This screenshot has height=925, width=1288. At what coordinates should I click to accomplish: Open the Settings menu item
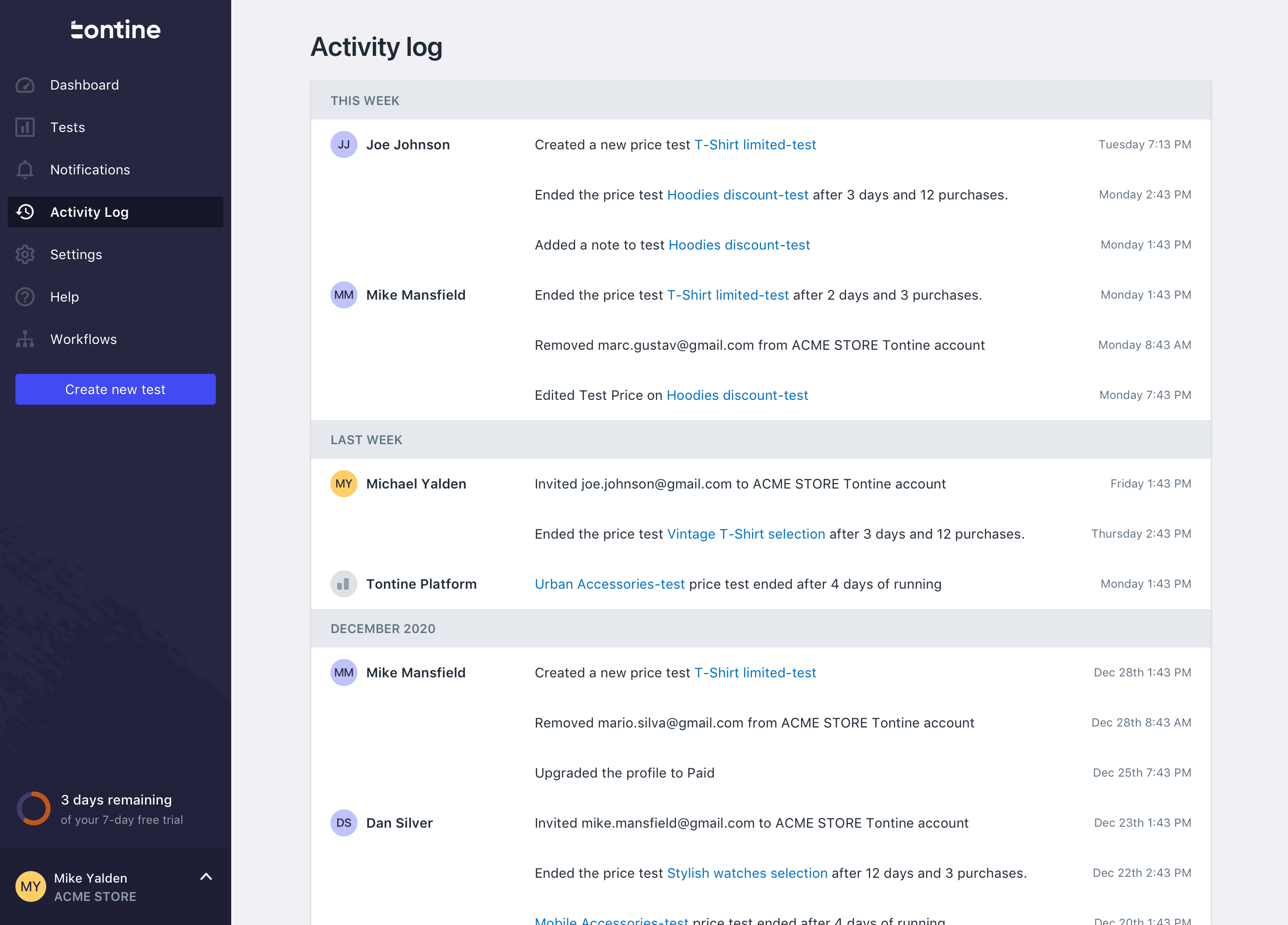pos(76,254)
